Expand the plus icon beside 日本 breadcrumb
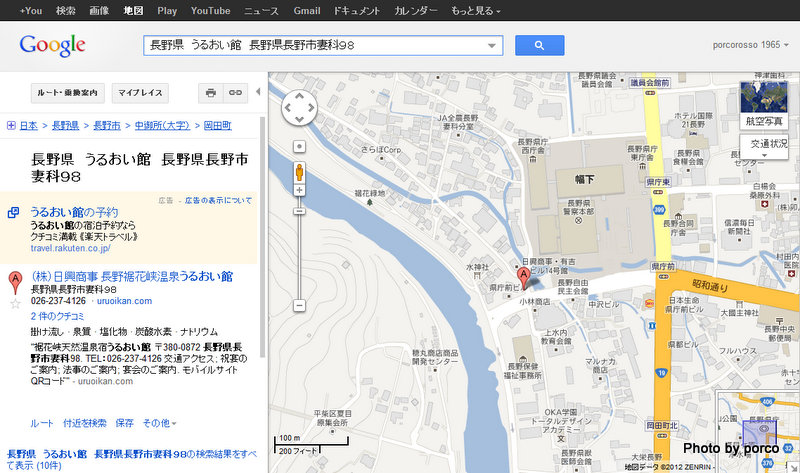Viewport: 800px width, 473px height. [11, 126]
